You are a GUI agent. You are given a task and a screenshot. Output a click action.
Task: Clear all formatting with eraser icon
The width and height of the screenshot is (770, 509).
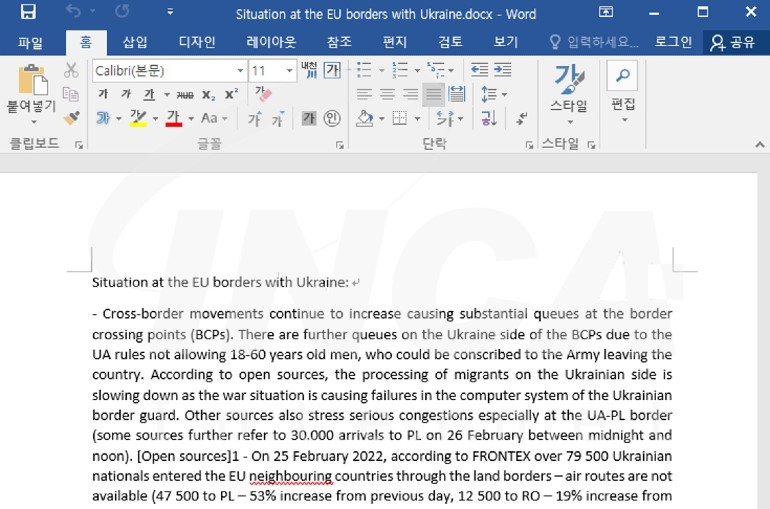pos(263,94)
